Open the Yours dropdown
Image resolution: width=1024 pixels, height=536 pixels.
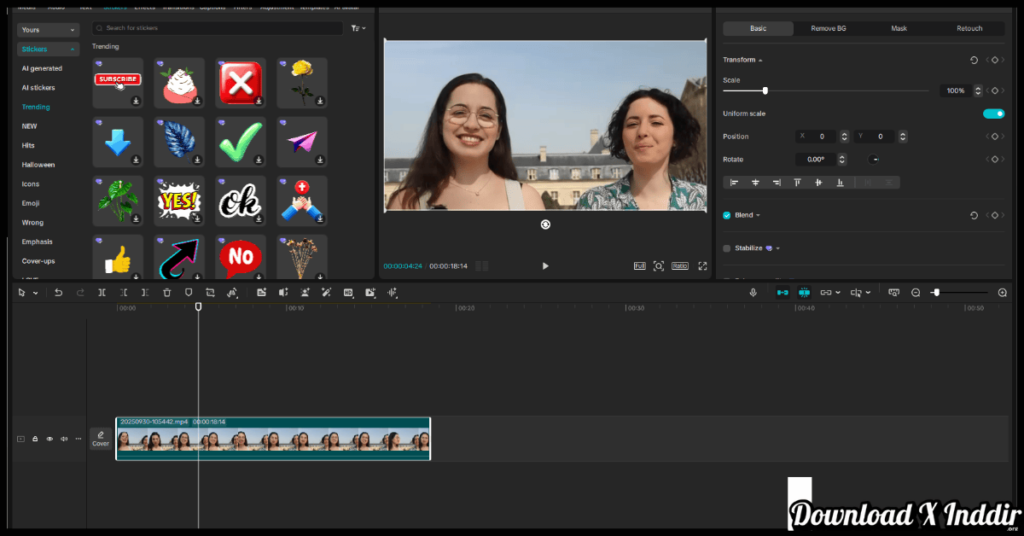(x=48, y=30)
